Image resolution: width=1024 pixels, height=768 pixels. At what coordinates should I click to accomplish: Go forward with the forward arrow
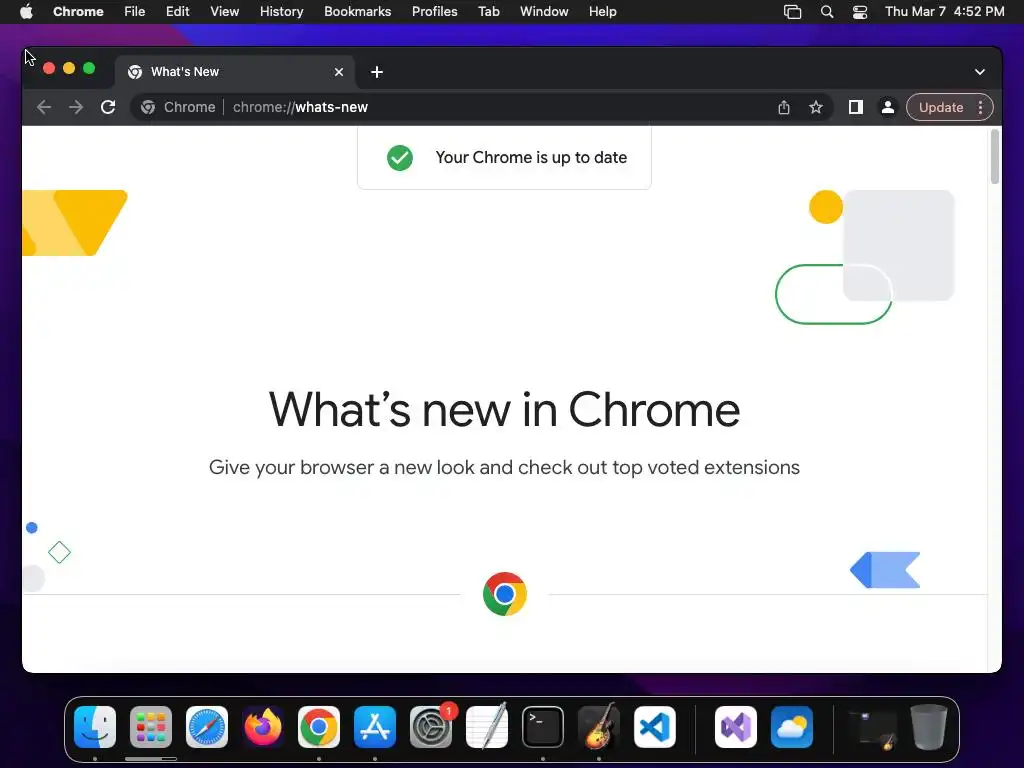(x=76, y=107)
